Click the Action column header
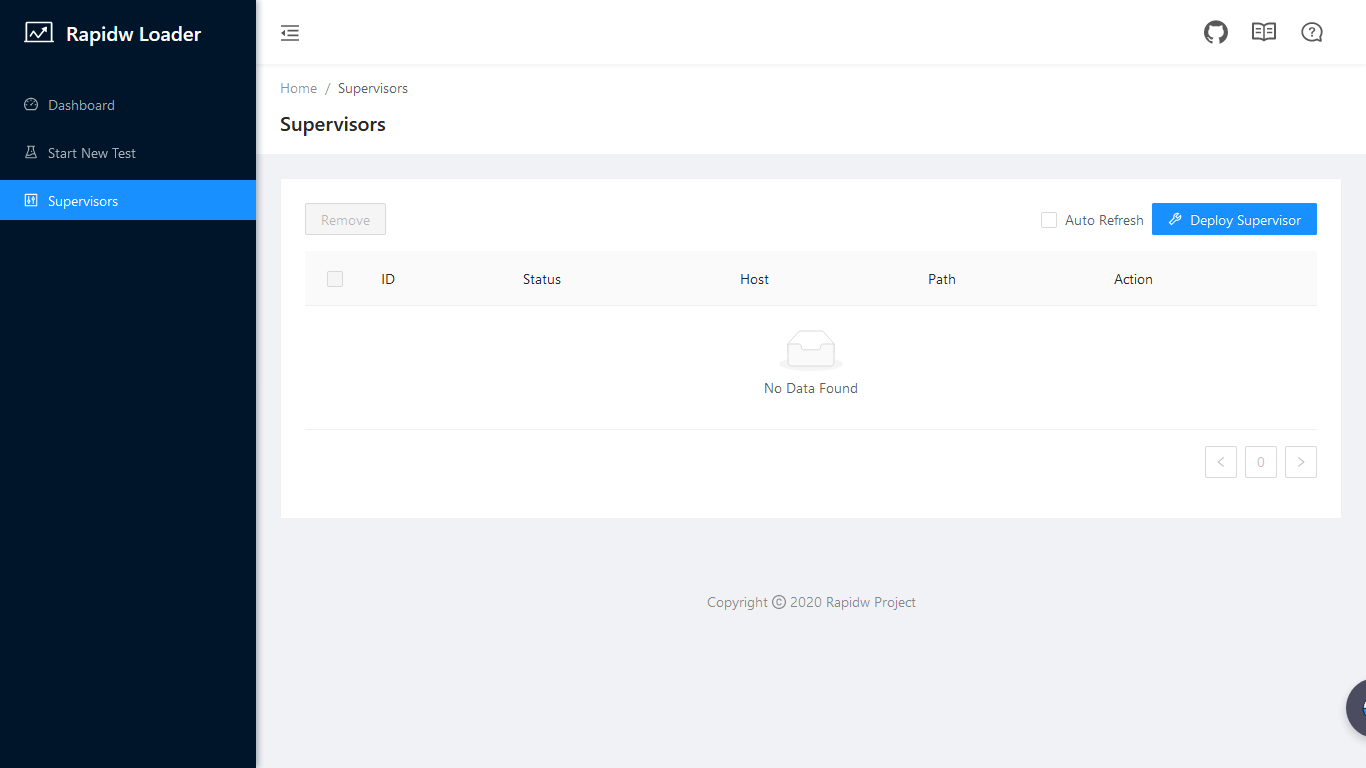 tap(1133, 279)
